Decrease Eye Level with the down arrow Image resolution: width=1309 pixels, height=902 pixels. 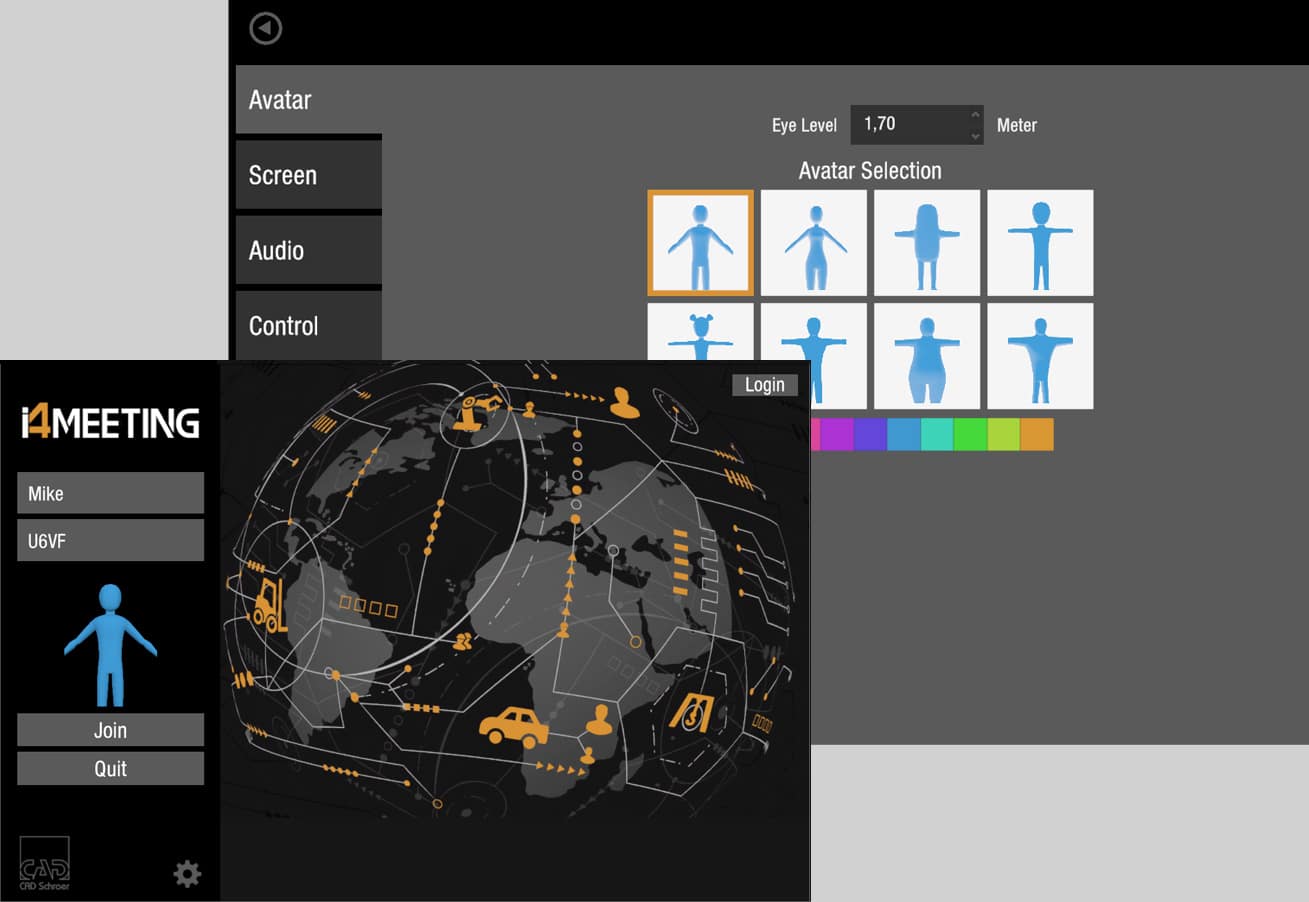(x=975, y=135)
